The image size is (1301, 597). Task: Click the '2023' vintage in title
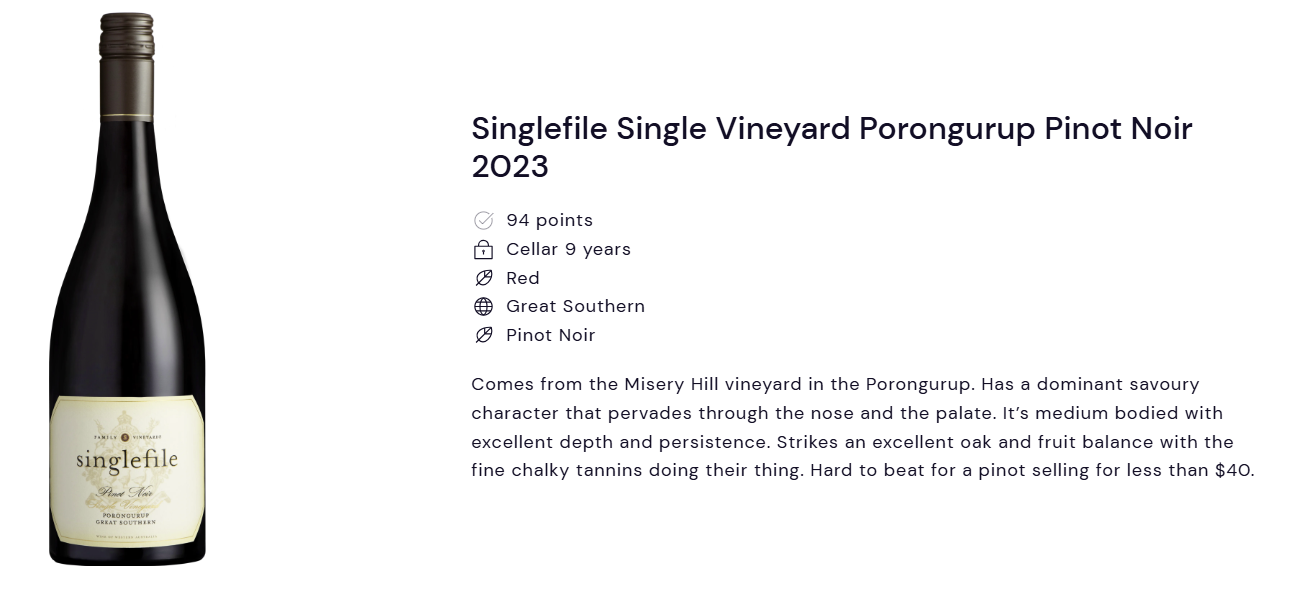(510, 166)
